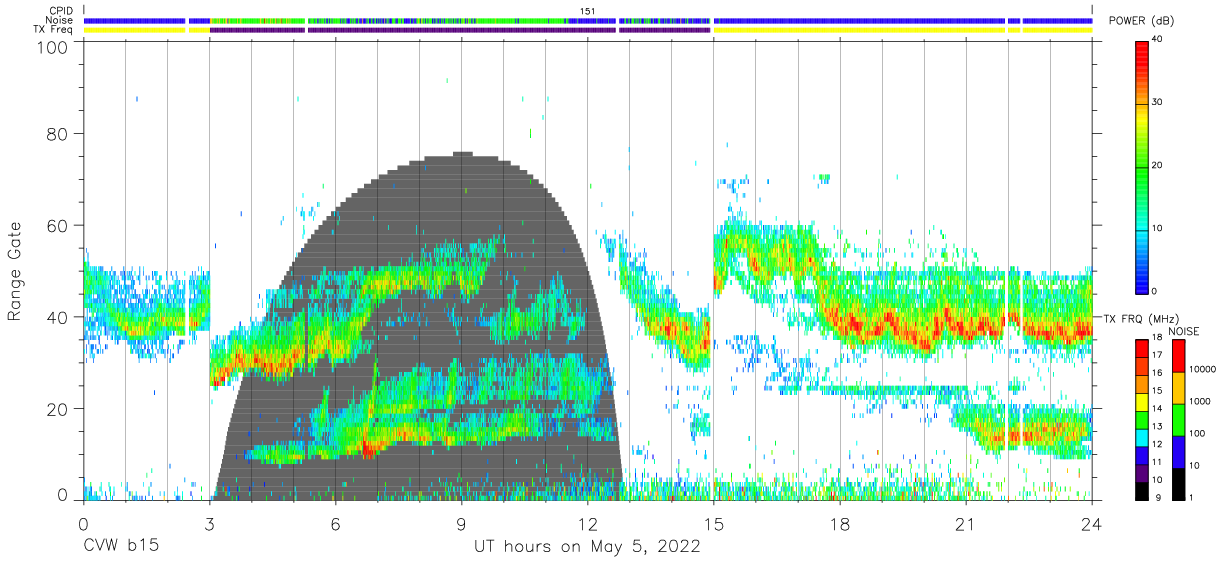Click the green middle of the power colorbar
The height and width of the screenshot is (567, 1228).
coord(1143,166)
